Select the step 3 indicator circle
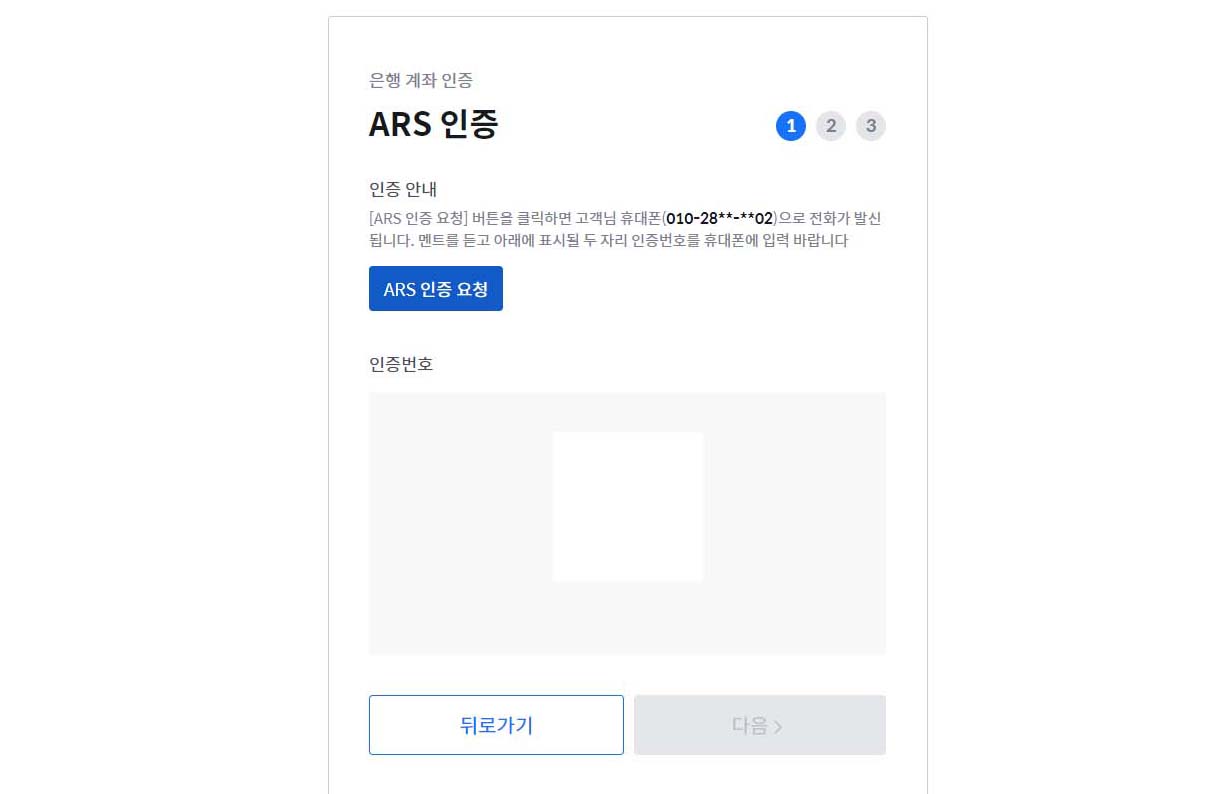The height and width of the screenshot is (794, 1222). tap(871, 126)
